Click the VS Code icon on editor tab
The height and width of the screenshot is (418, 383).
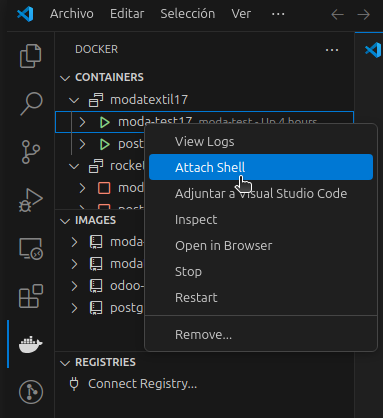373,50
